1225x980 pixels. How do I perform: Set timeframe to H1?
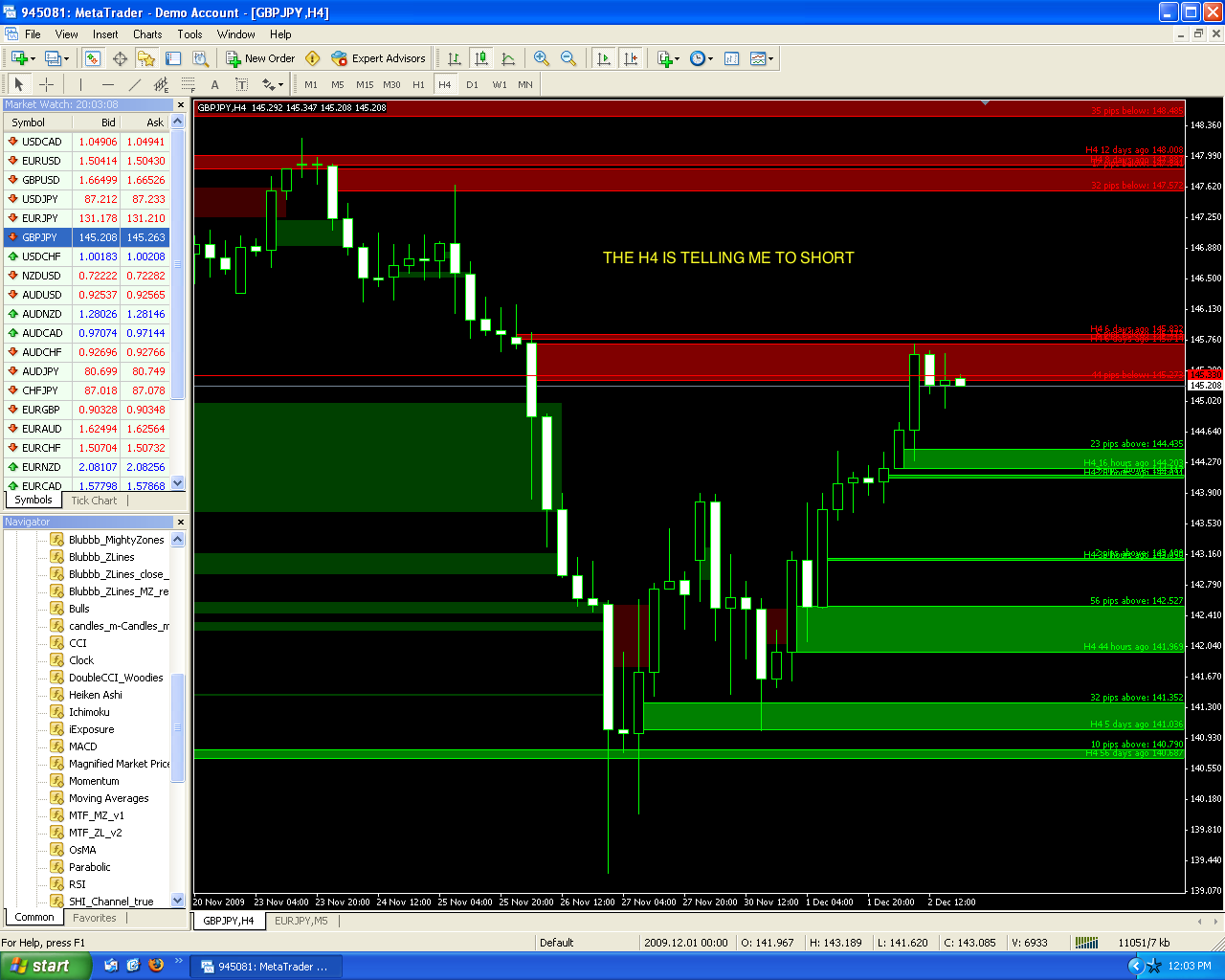coord(418,84)
